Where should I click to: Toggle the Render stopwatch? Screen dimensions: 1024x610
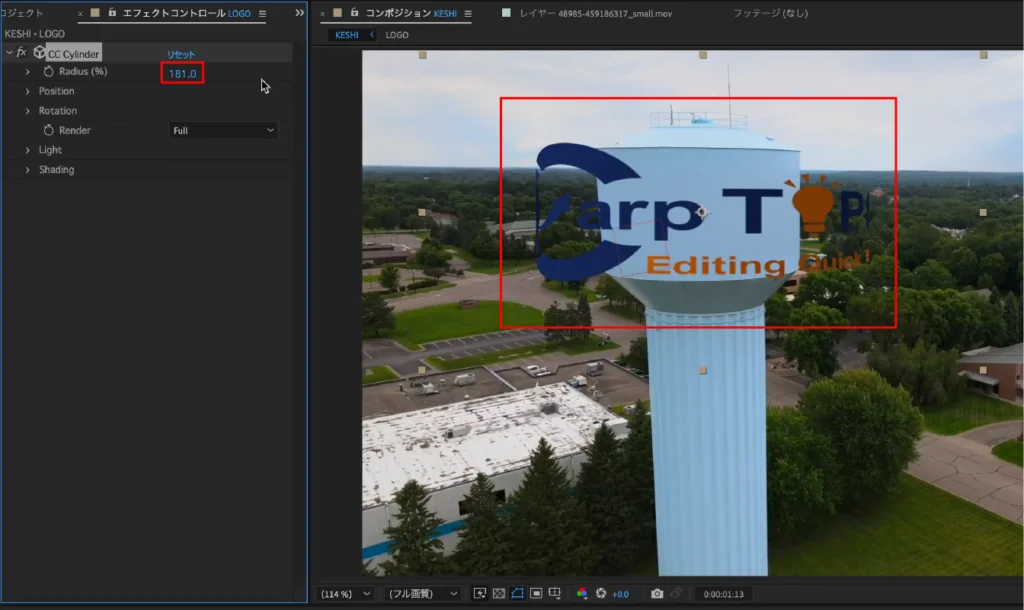coord(48,131)
